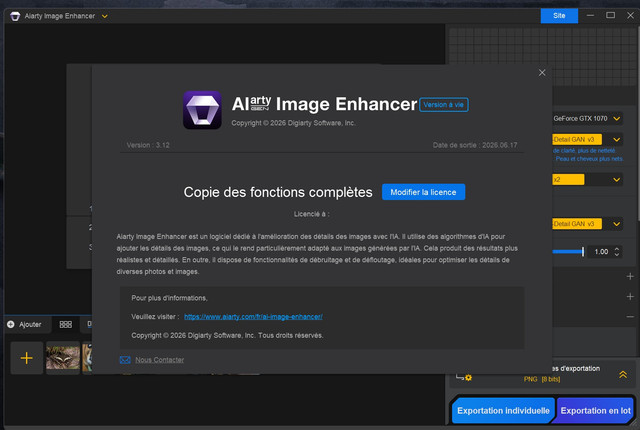640x430 pixels.
Task: Click the PNG [8 bits] format text
Action: 542,379
